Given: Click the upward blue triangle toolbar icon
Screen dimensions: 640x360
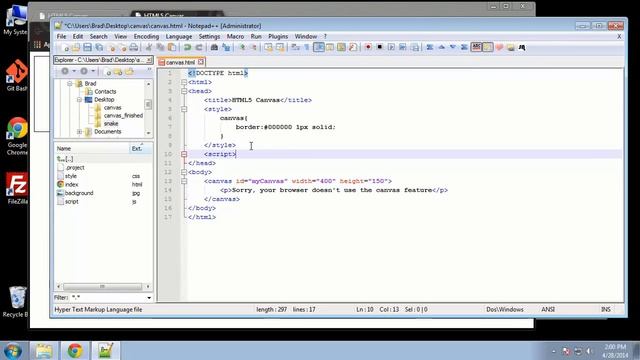Looking at the screenshot, I should pyautogui.click(x=441, y=47).
